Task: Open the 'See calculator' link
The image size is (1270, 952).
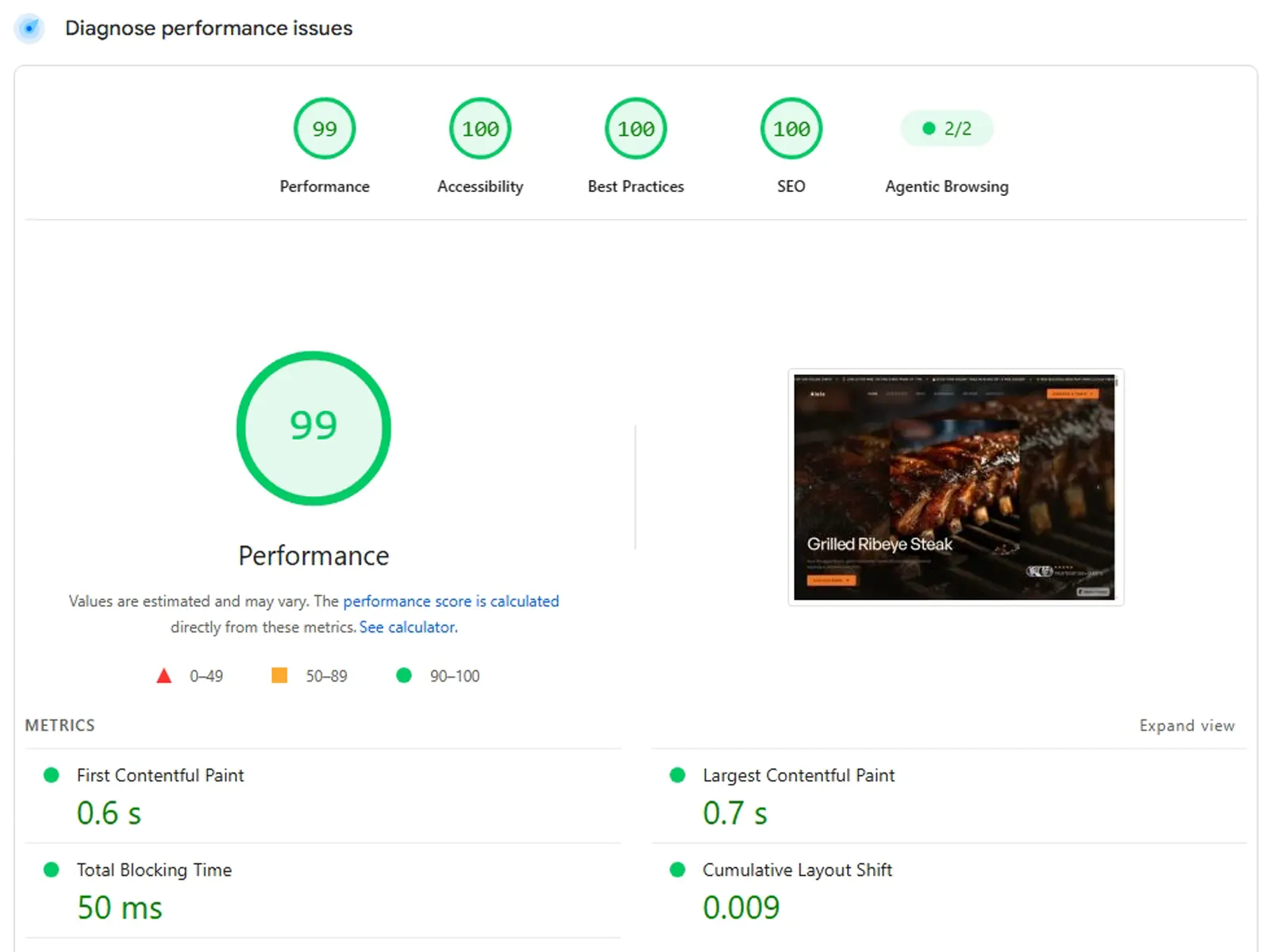Action: (x=408, y=627)
